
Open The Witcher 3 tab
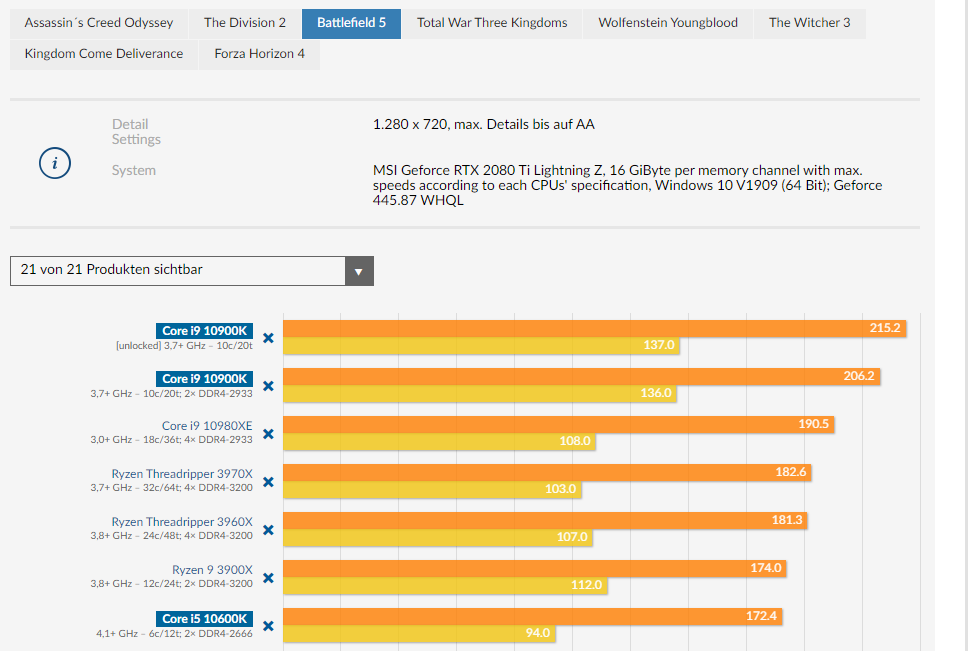coord(809,23)
